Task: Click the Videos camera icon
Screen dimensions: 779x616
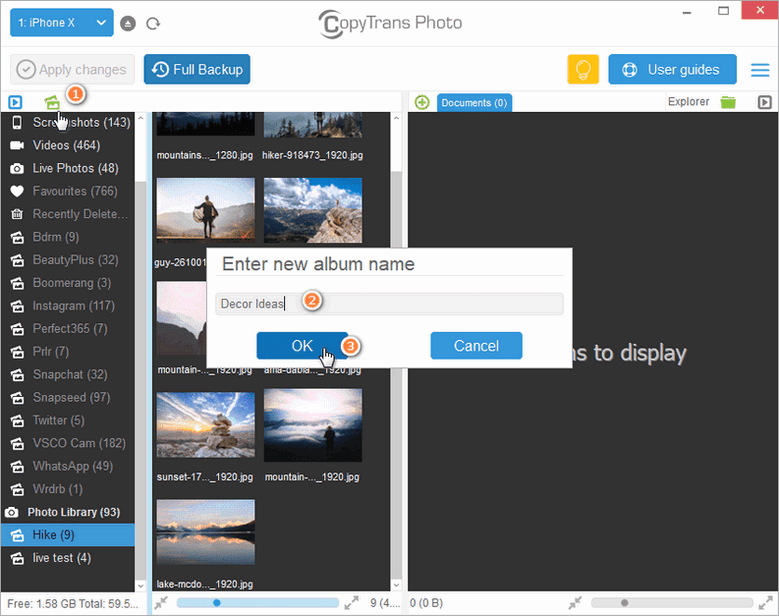Action: point(17,145)
